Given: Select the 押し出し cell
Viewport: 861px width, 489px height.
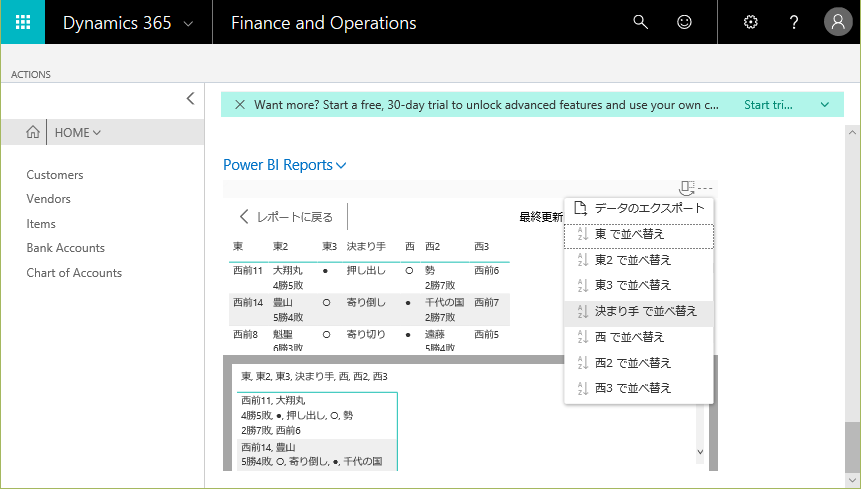Looking at the screenshot, I should [366, 271].
